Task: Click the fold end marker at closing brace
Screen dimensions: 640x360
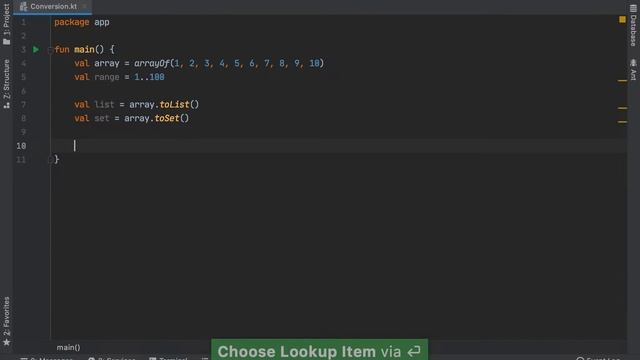Action: tap(50, 160)
